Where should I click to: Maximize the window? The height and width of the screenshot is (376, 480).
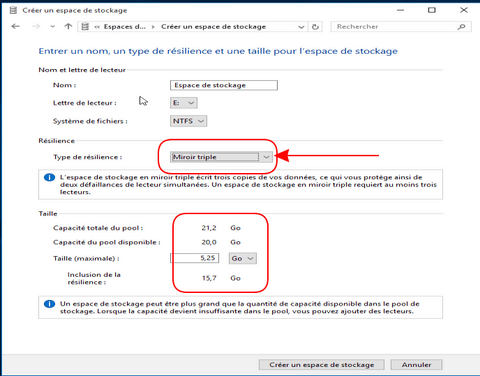coord(432,10)
